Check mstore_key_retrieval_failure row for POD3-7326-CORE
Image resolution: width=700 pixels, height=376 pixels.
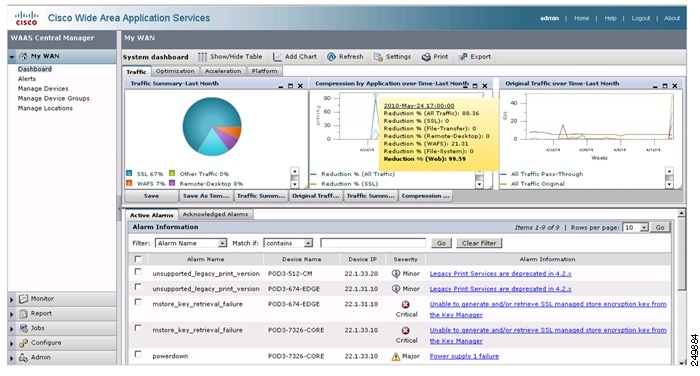pos(138,328)
